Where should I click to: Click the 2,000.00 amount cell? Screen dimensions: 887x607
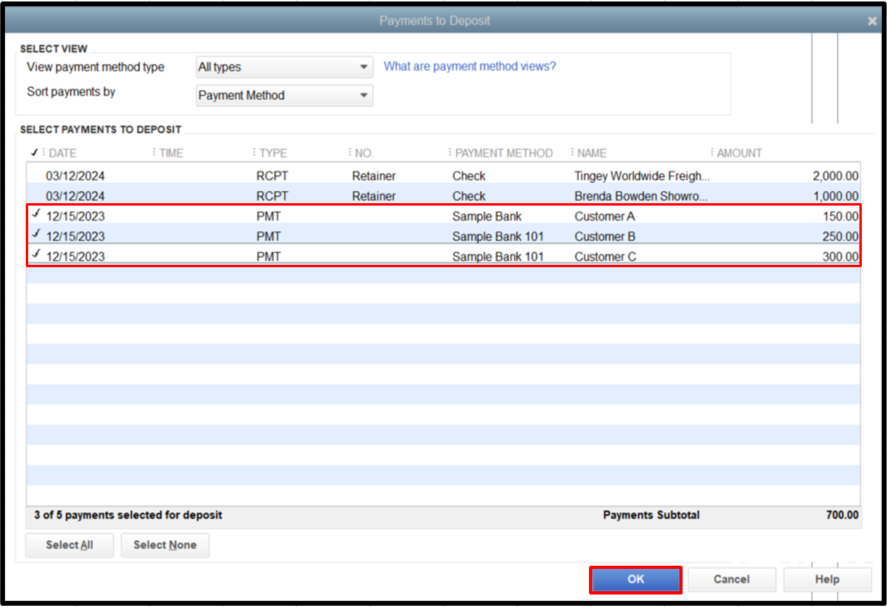[836, 176]
